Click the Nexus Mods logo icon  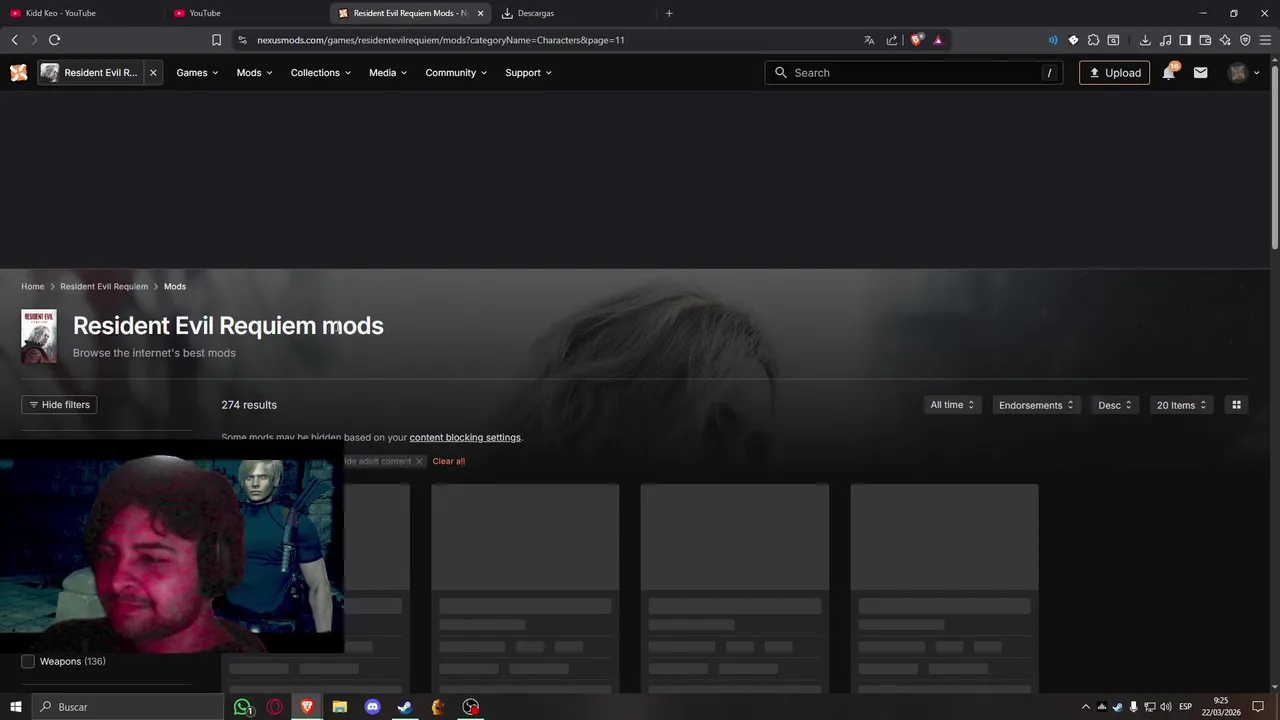[18, 73]
